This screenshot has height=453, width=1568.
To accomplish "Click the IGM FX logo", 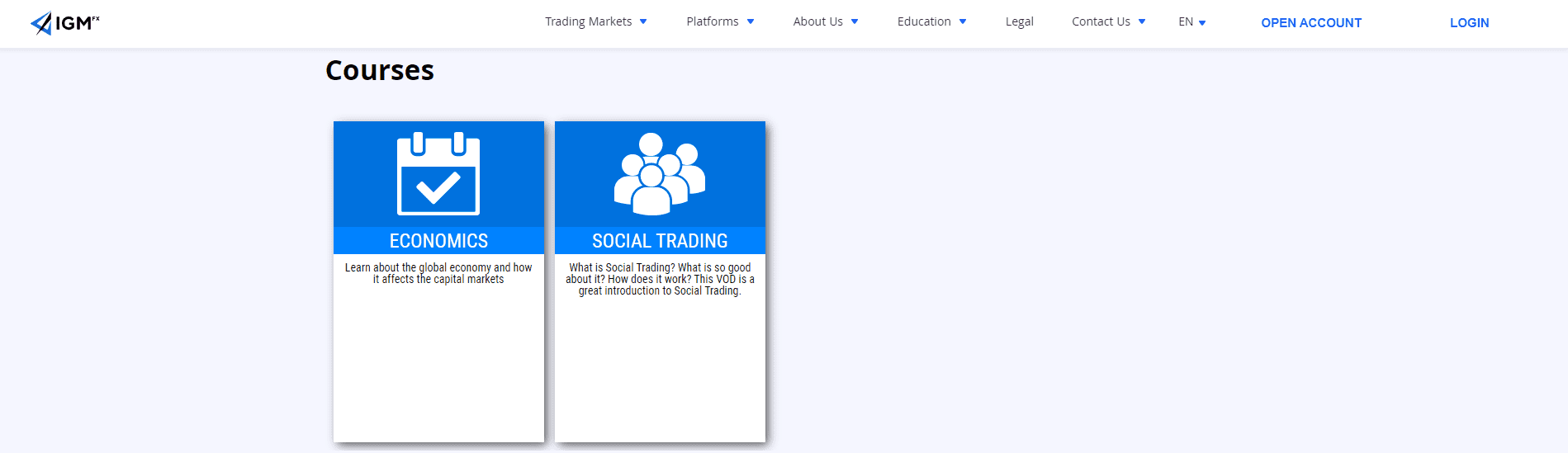I will pos(64,23).
